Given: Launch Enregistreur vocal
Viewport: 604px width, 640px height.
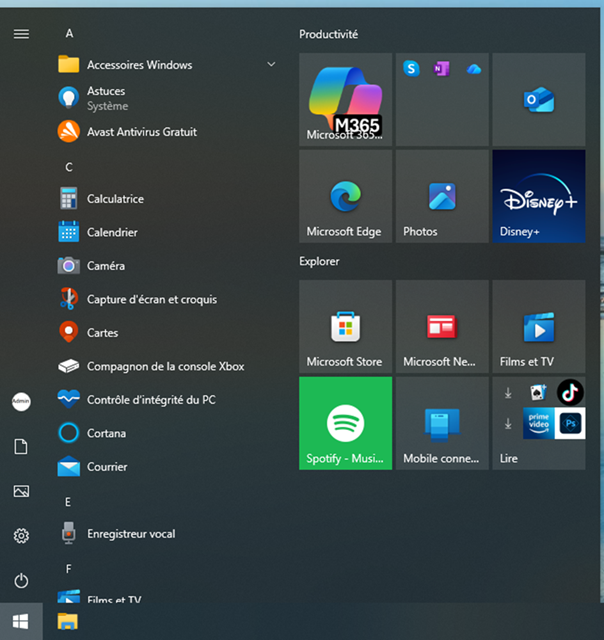Looking at the screenshot, I should 167,533.
